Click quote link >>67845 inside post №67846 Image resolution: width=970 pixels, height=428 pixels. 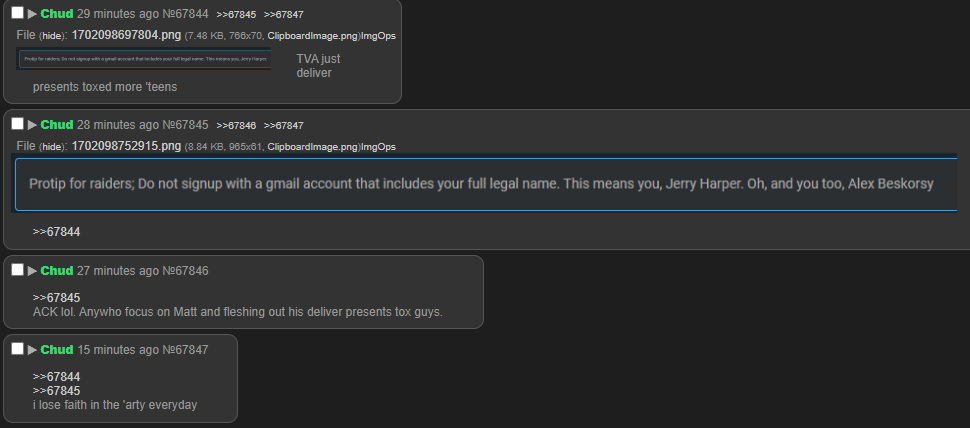(x=56, y=298)
